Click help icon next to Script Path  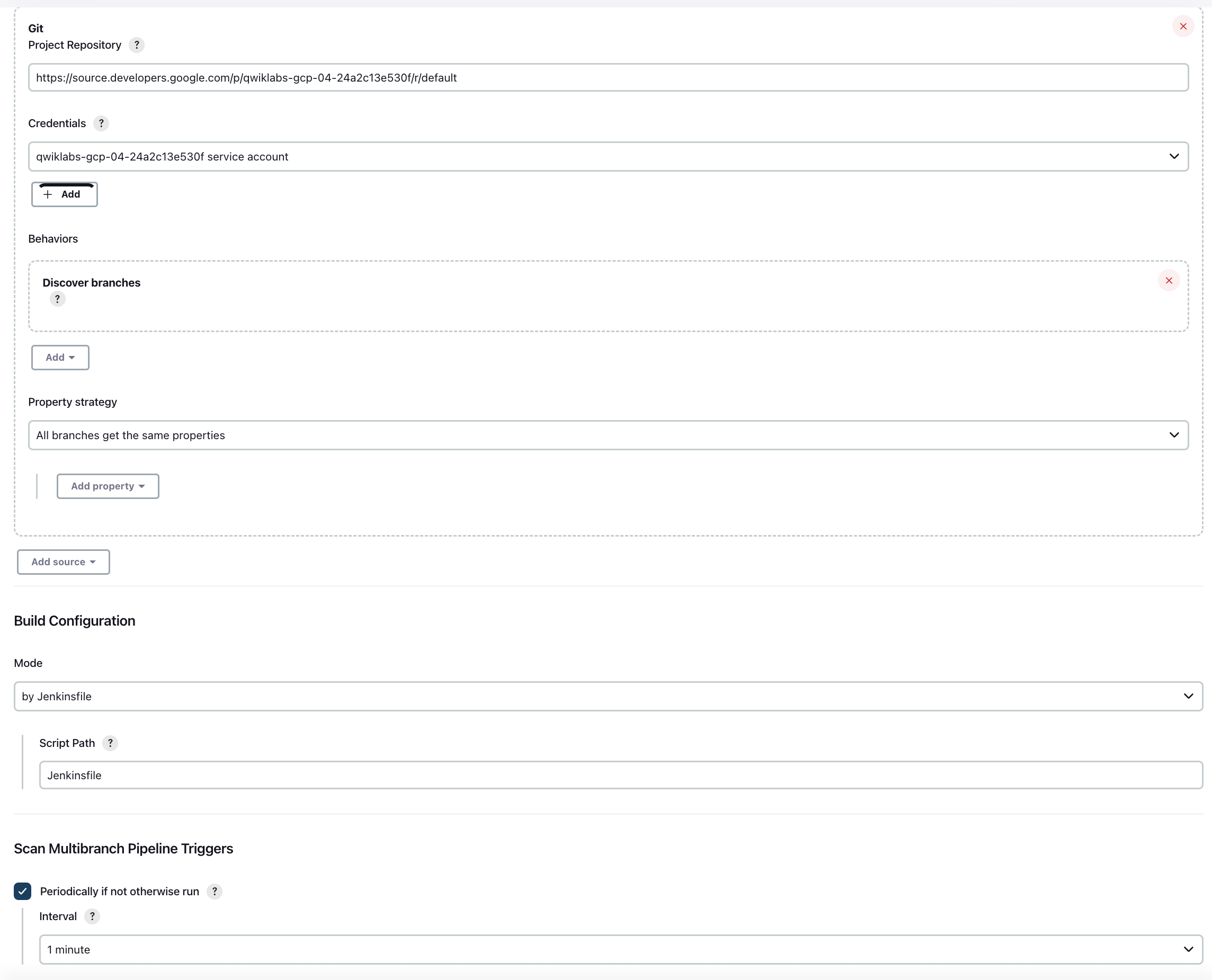(x=110, y=743)
